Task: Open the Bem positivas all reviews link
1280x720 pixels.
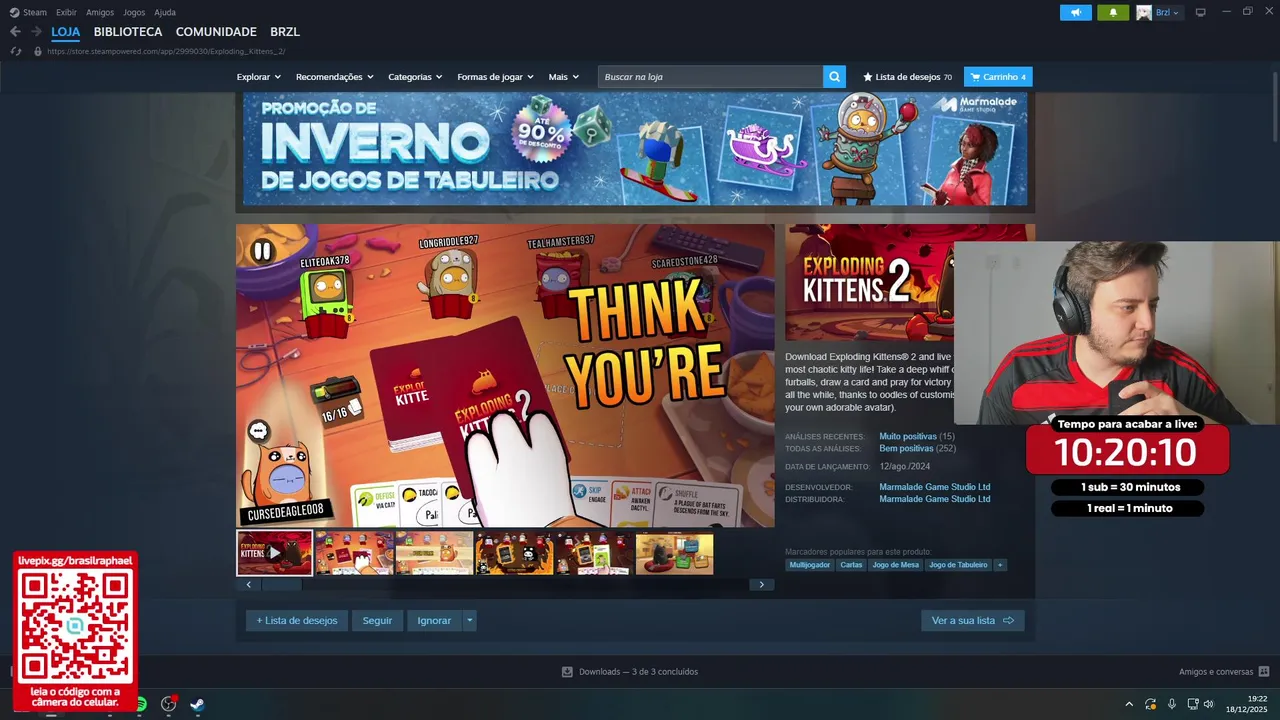Action: [906, 448]
